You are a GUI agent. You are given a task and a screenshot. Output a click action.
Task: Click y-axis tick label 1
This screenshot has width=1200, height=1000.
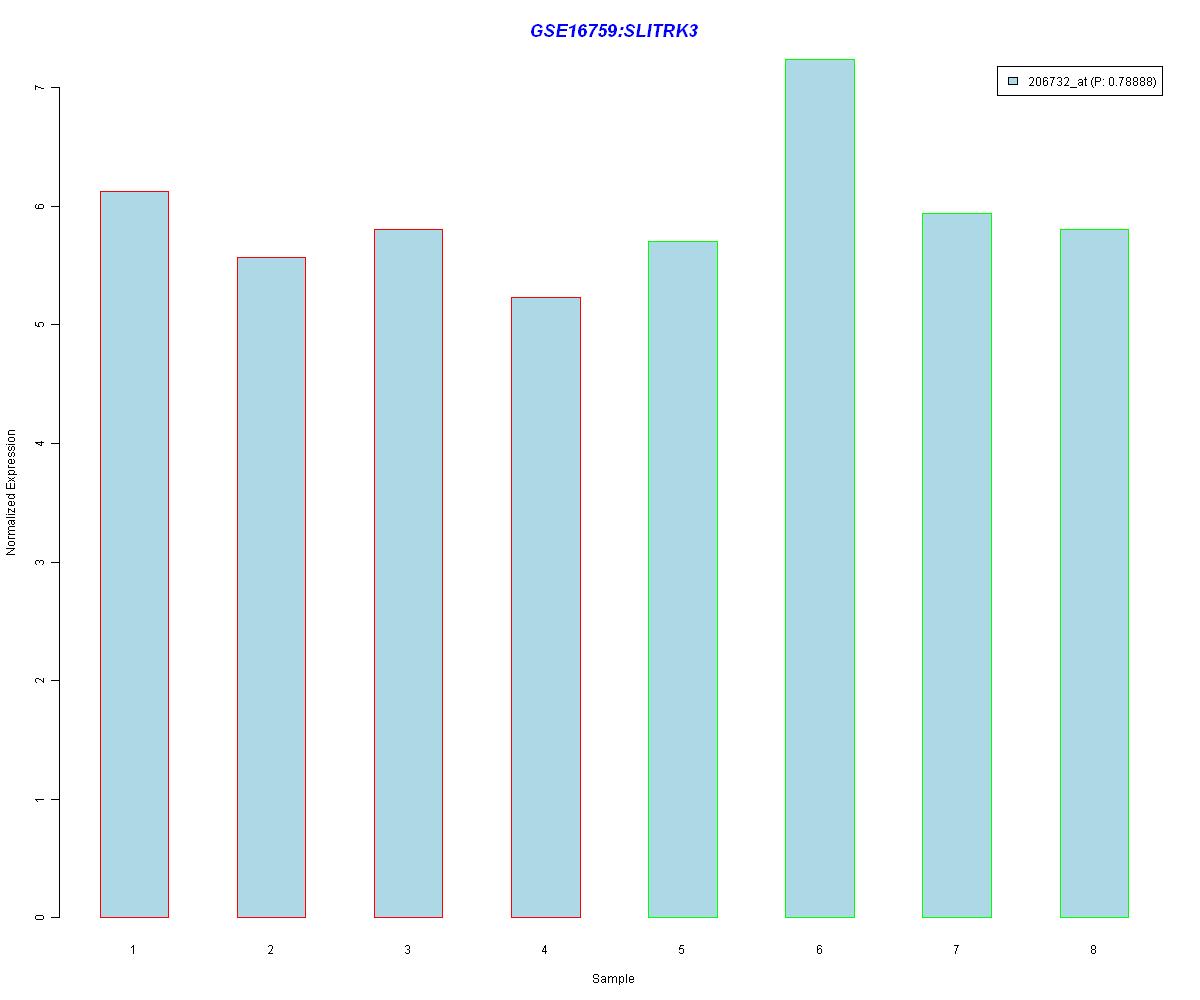[x=40, y=799]
